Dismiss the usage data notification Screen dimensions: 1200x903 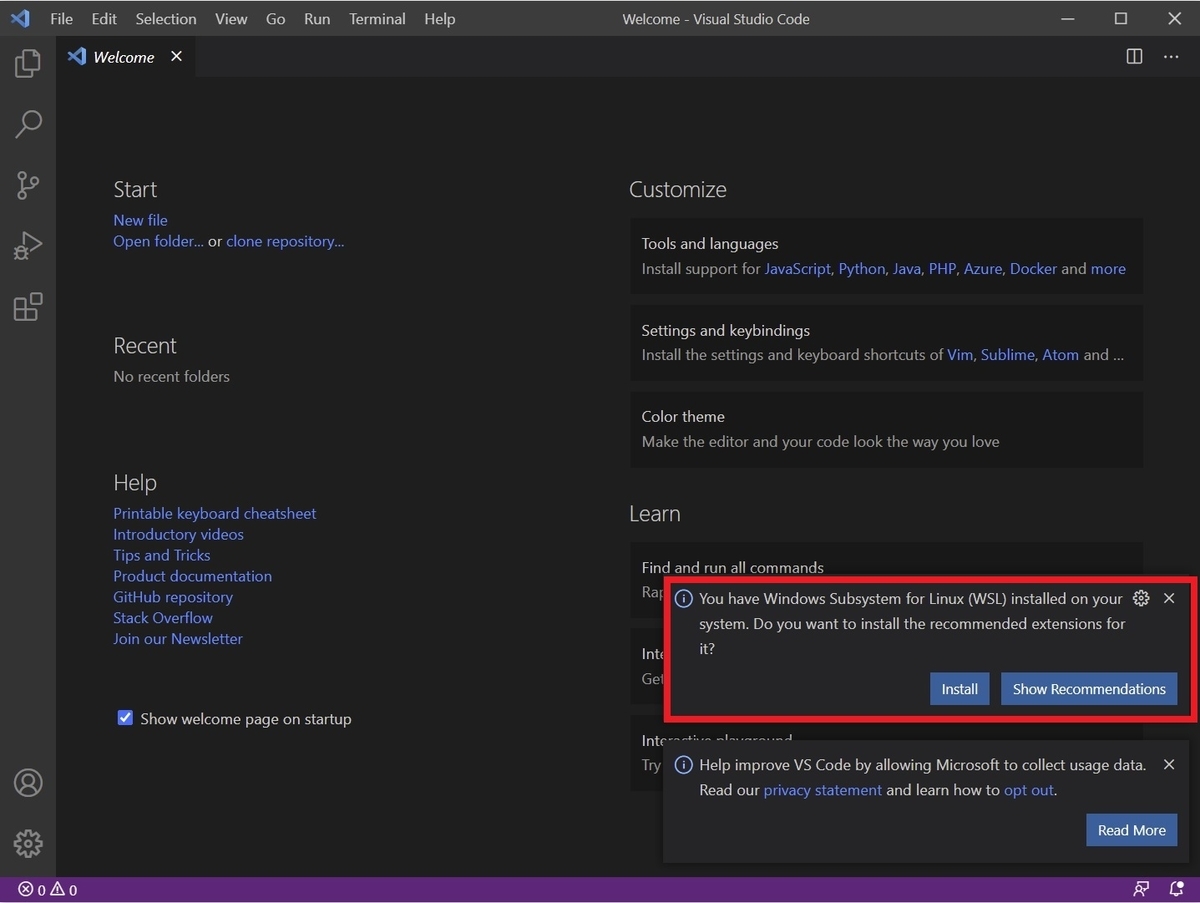[x=1169, y=765]
